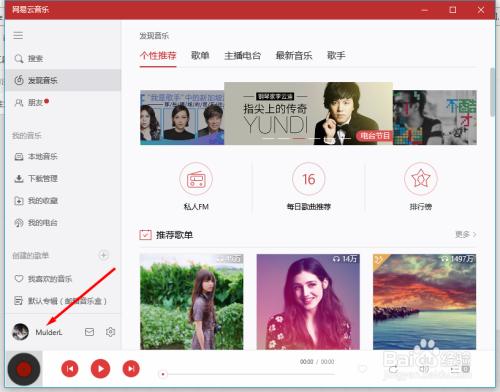
Task: Maximize the 网易云音乐 window
Action: [x=453, y=10]
